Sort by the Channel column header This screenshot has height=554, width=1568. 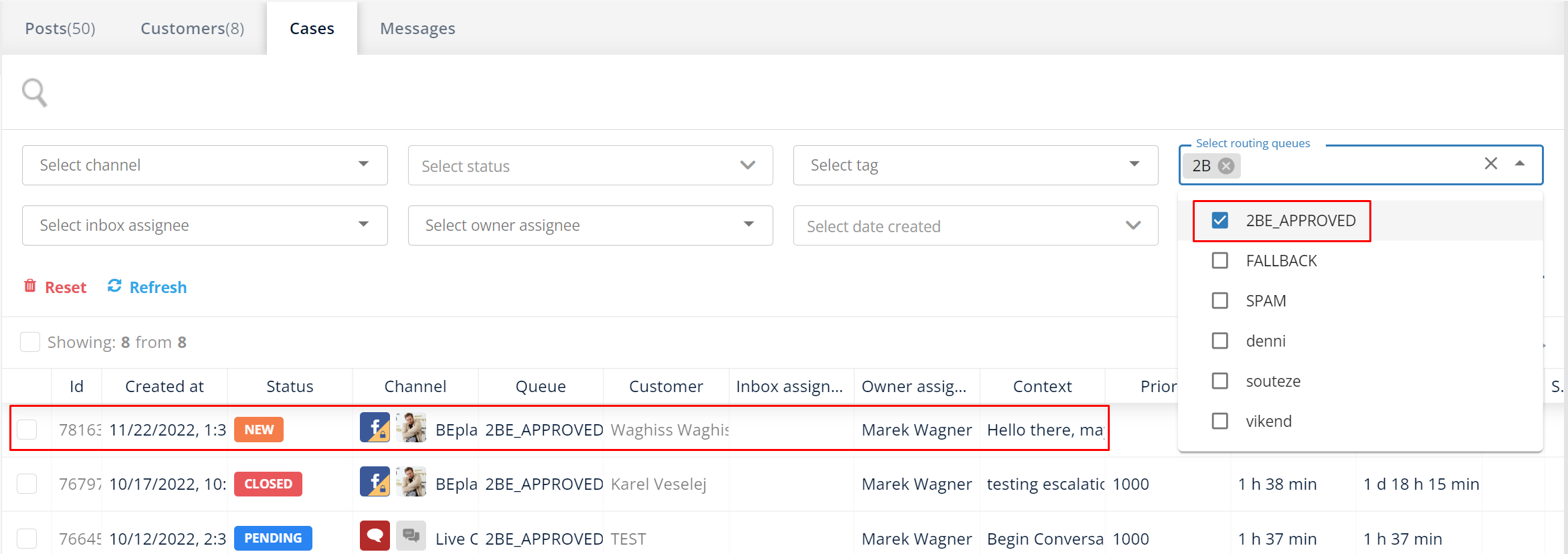(415, 386)
